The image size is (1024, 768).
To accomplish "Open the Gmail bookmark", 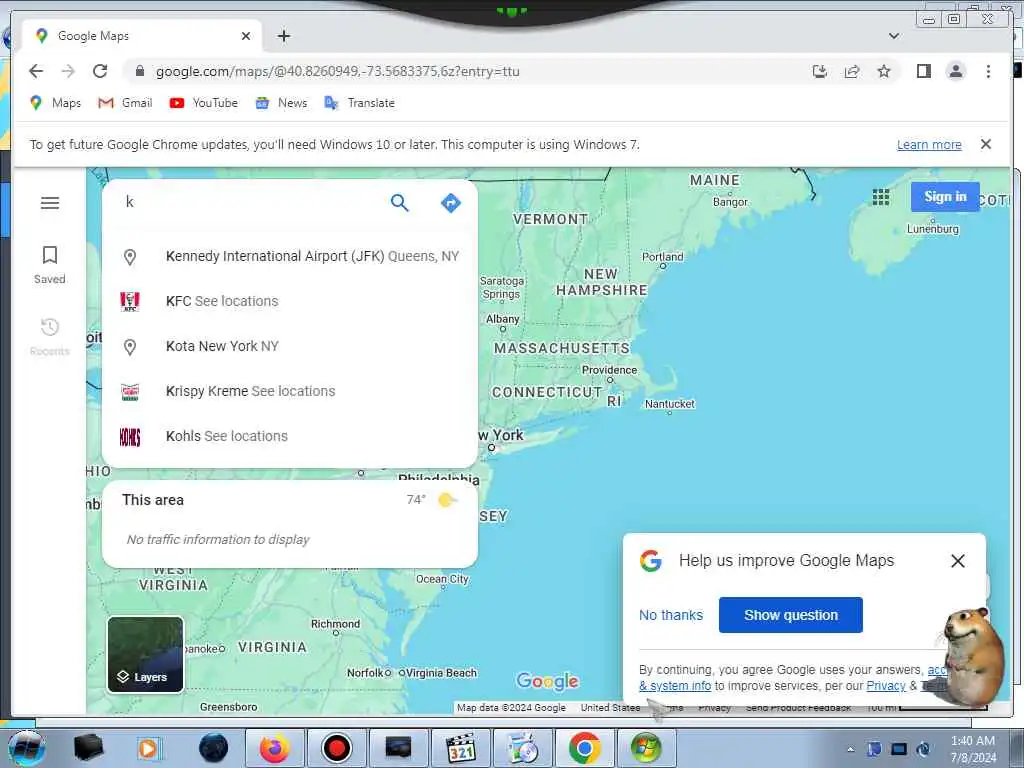I will [x=125, y=103].
